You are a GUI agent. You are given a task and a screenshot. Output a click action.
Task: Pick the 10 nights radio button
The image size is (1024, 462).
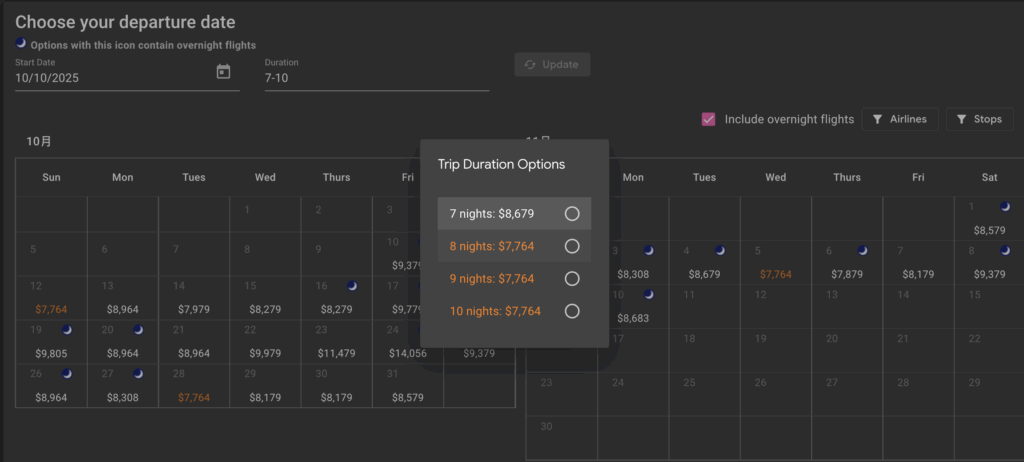pos(572,311)
